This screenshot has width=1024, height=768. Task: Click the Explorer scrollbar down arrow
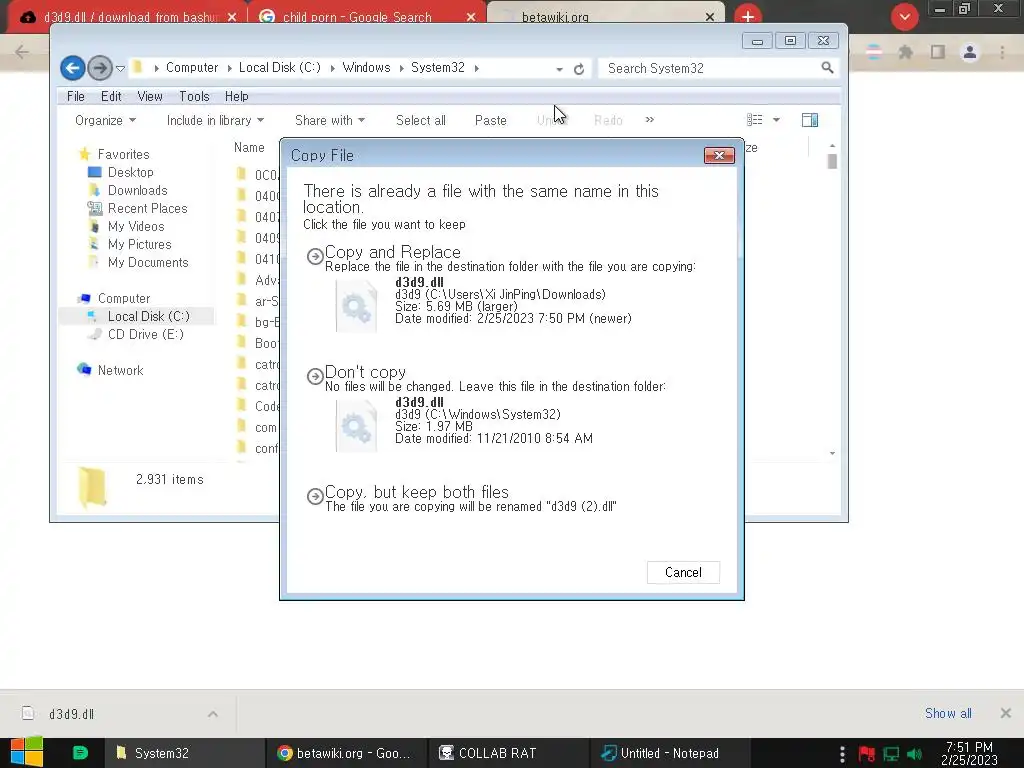tap(832, 453)
